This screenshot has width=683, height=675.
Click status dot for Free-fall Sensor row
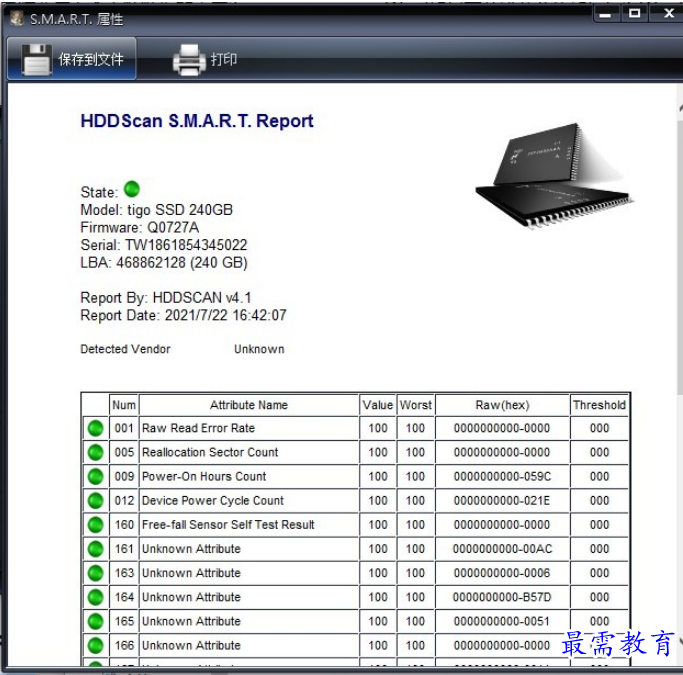coord(95,525)
